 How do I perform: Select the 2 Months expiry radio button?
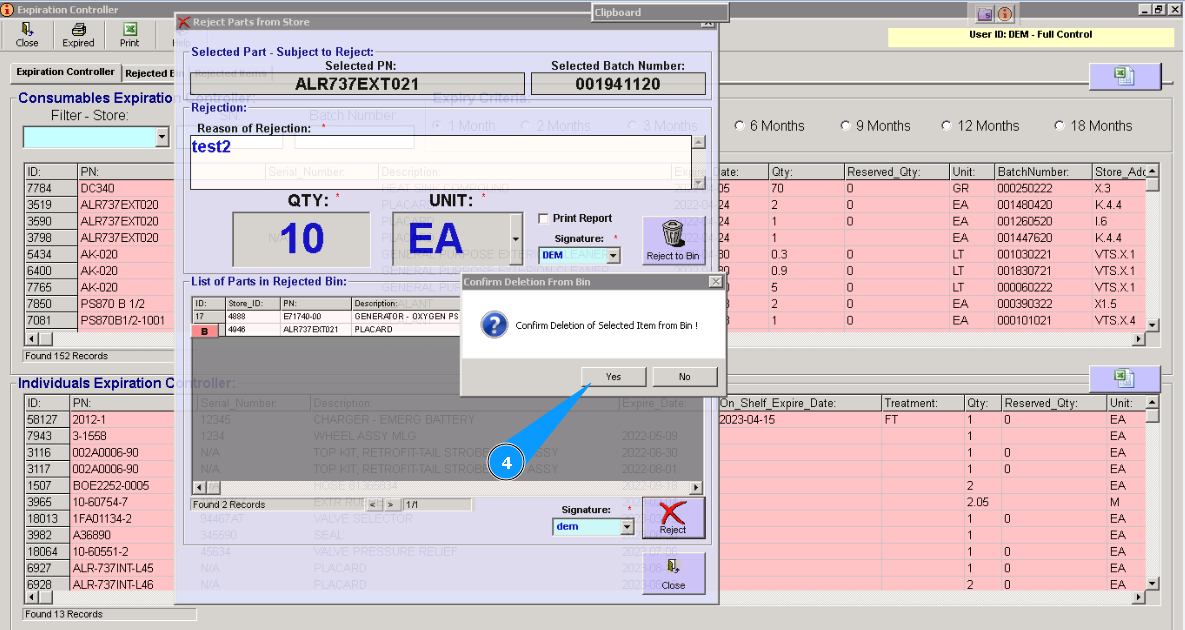(x=525, y=125)
